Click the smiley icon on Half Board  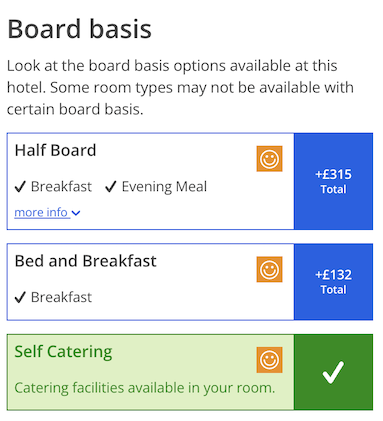point(269,159)
